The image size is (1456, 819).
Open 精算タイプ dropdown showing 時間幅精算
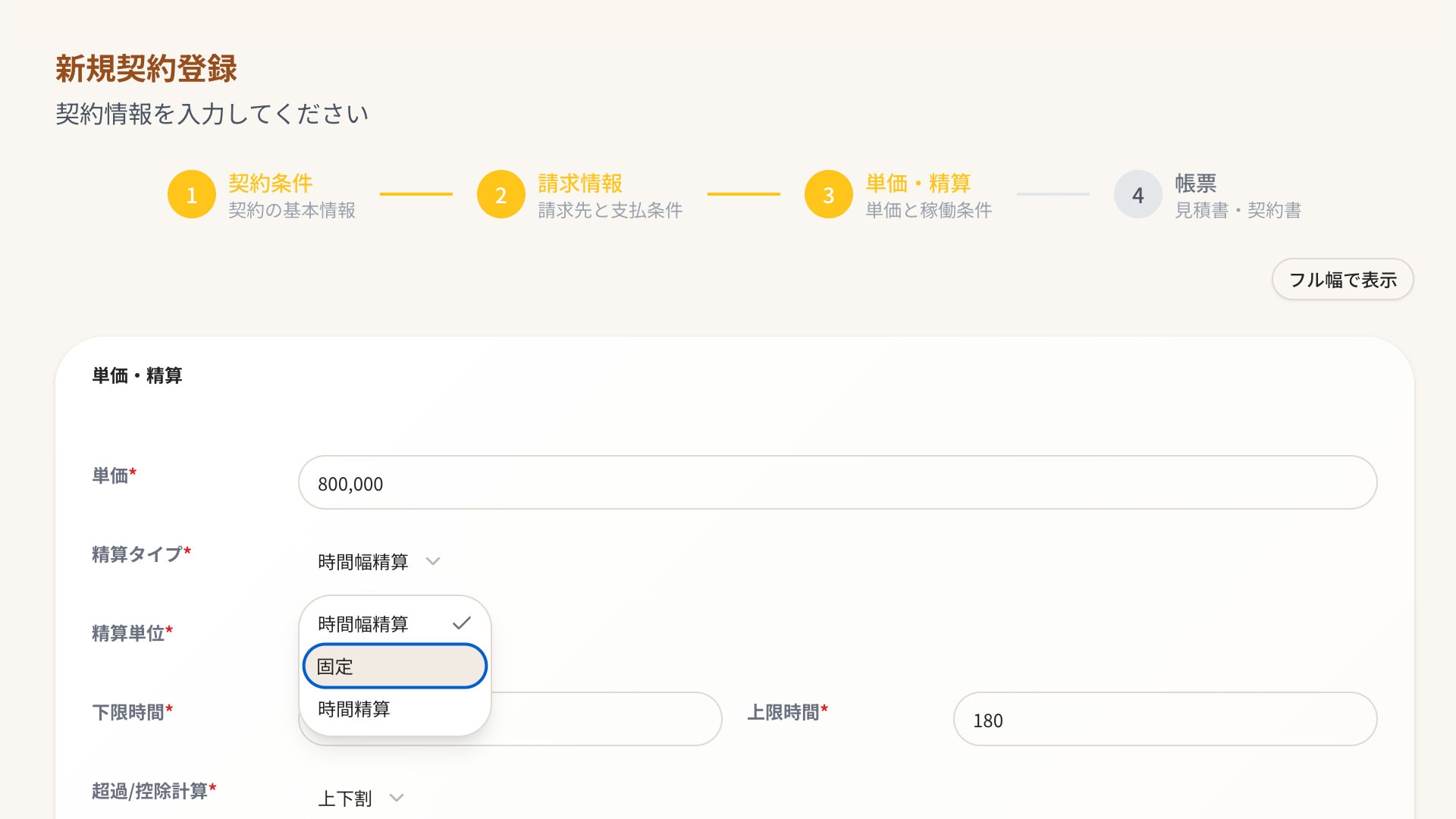coord(363,562)
